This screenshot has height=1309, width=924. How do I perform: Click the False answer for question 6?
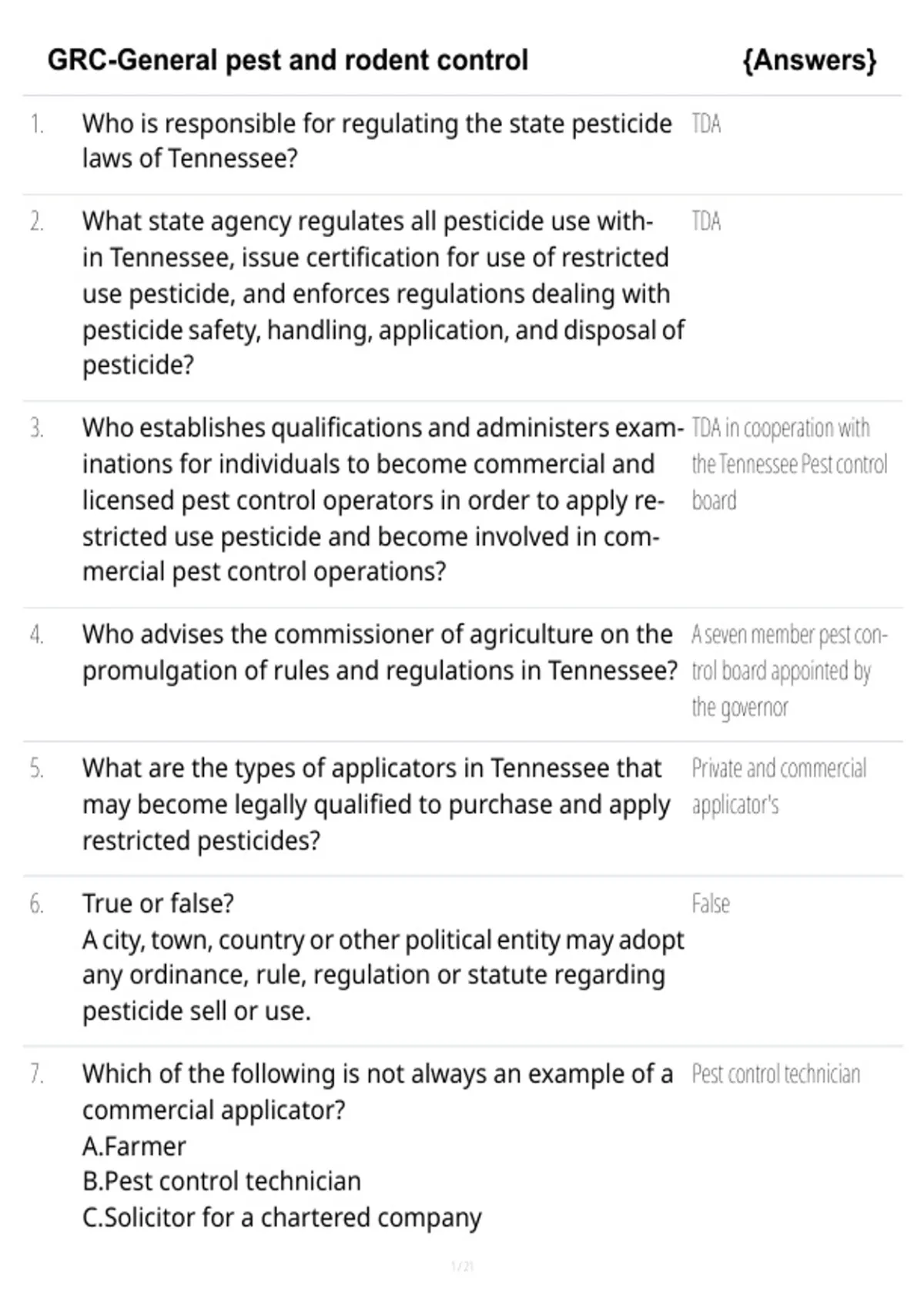[x=710, y=904]
